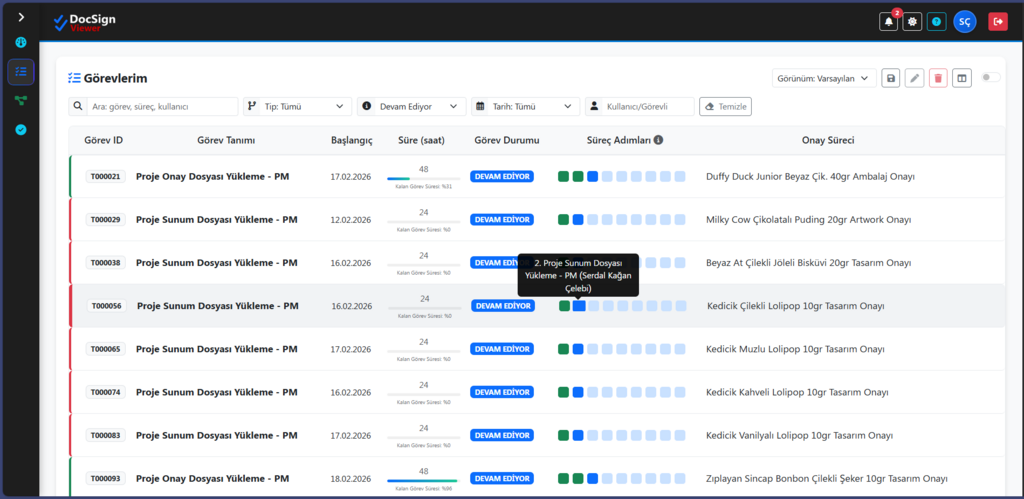Select the tasks list item in sidebar
The height and width of the screenshot is (499, 1024).
click(21, 72)
